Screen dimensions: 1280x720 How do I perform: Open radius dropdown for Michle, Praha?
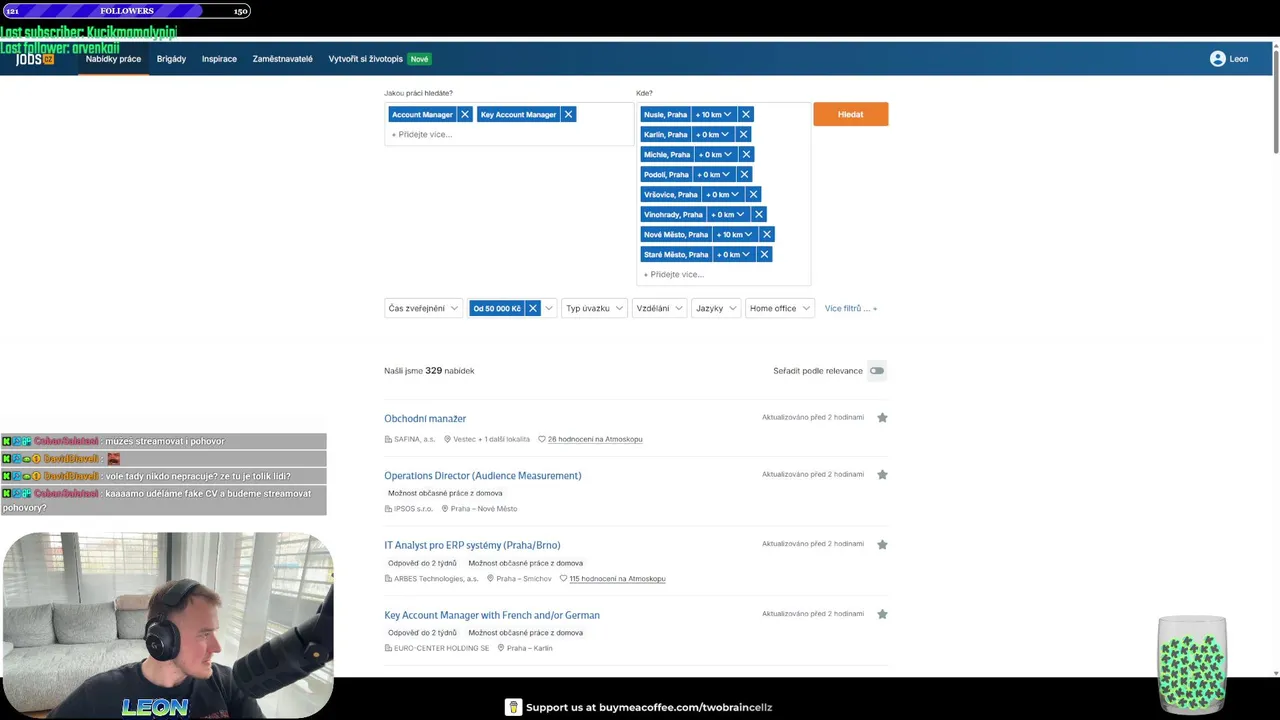point(716,155)
